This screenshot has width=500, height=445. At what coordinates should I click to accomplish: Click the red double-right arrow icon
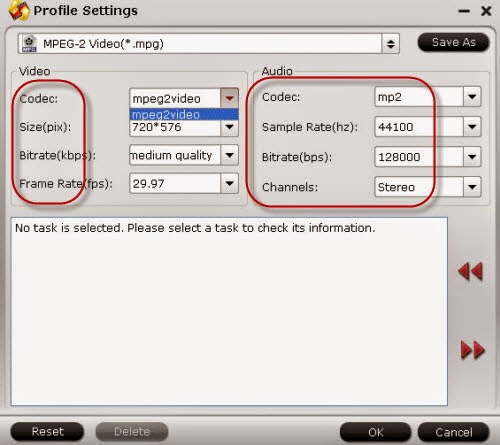[472, 350]
